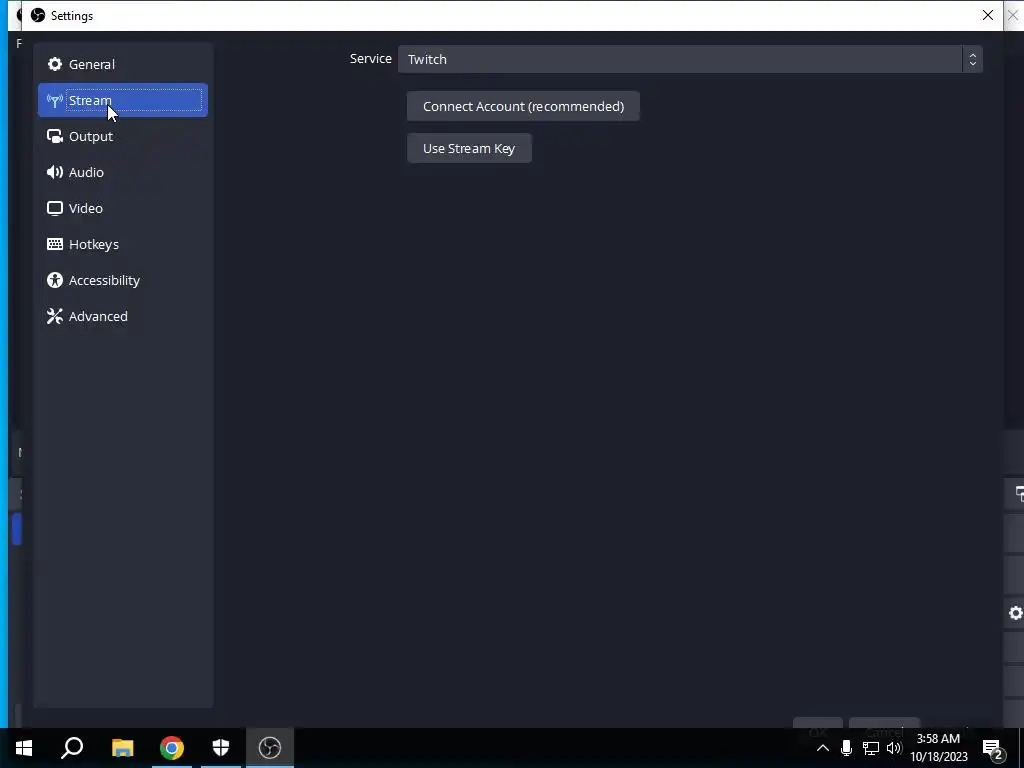Switch to the Audio settings section

[x=123, y=172]
